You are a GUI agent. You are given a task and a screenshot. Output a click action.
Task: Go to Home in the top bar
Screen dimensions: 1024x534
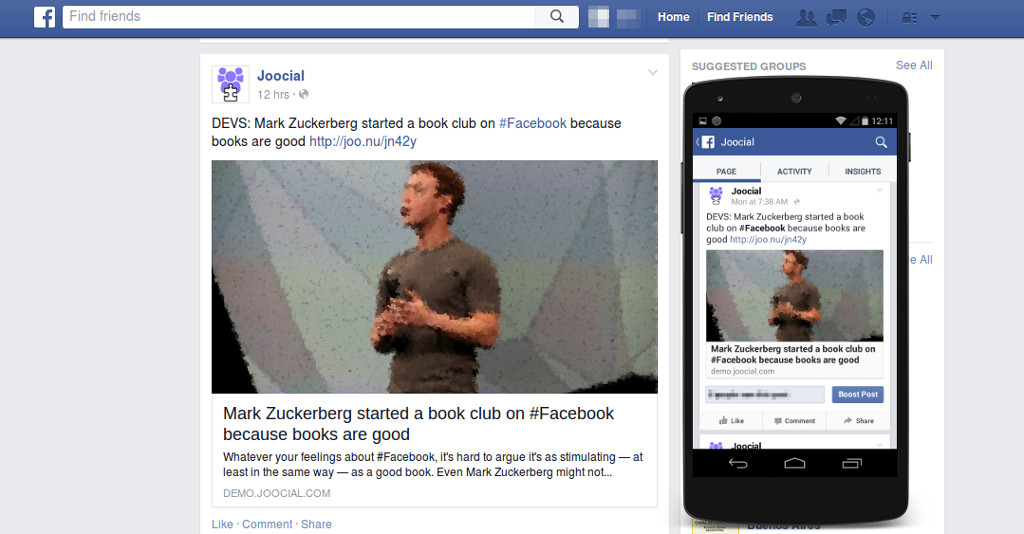coord(673,17)
